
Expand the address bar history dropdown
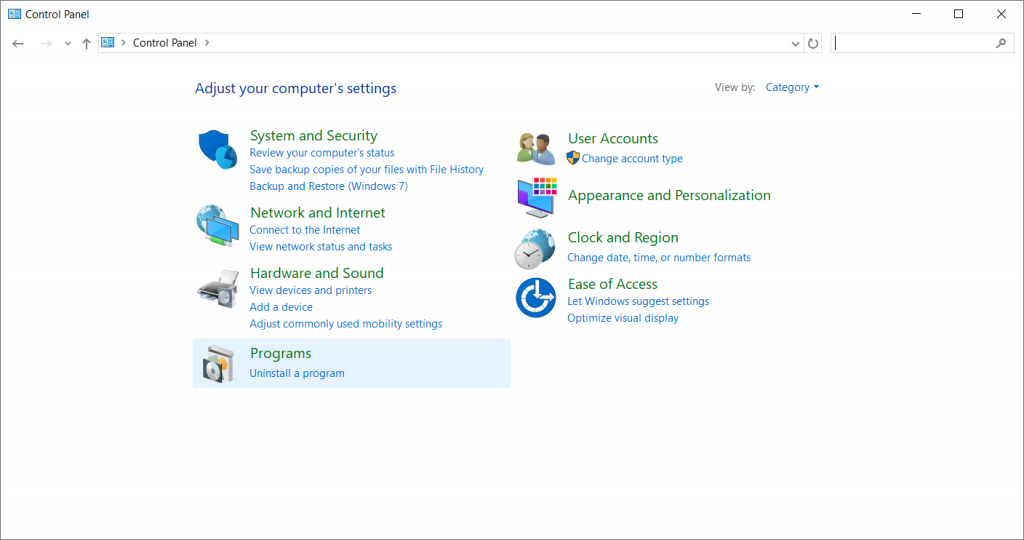(795, 44)
